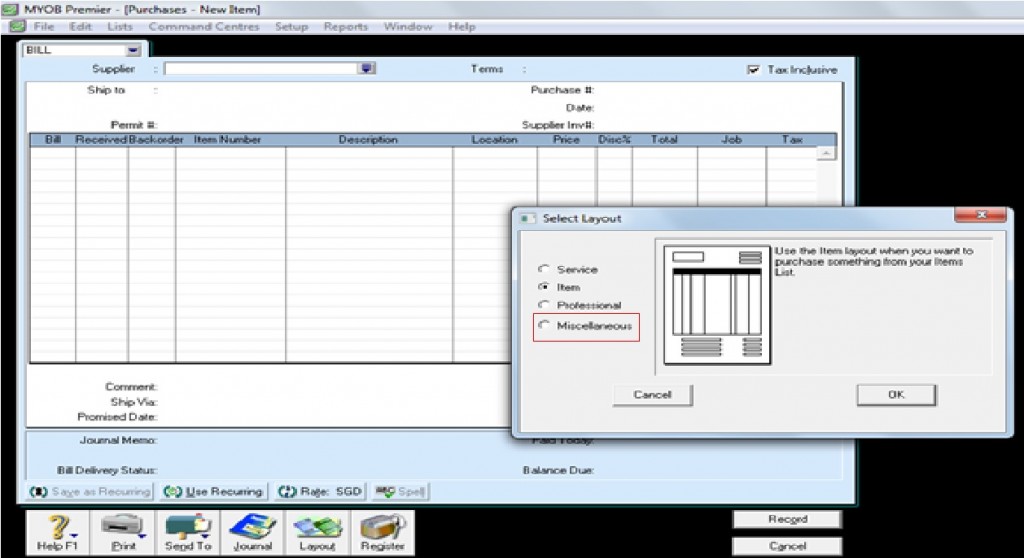Click the Job column header
1024x558 pixels.
[731, 139]
